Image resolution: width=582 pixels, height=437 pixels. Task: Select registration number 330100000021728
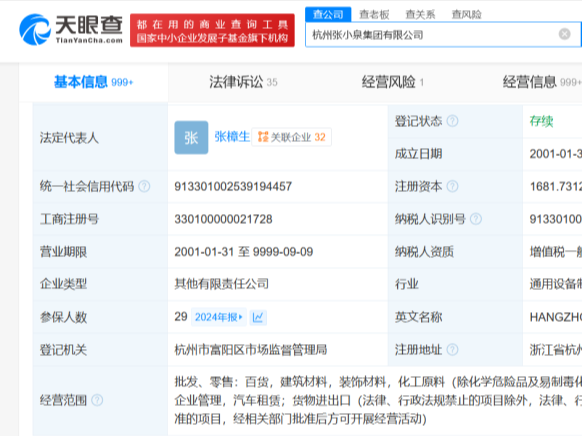pos(223,219)
